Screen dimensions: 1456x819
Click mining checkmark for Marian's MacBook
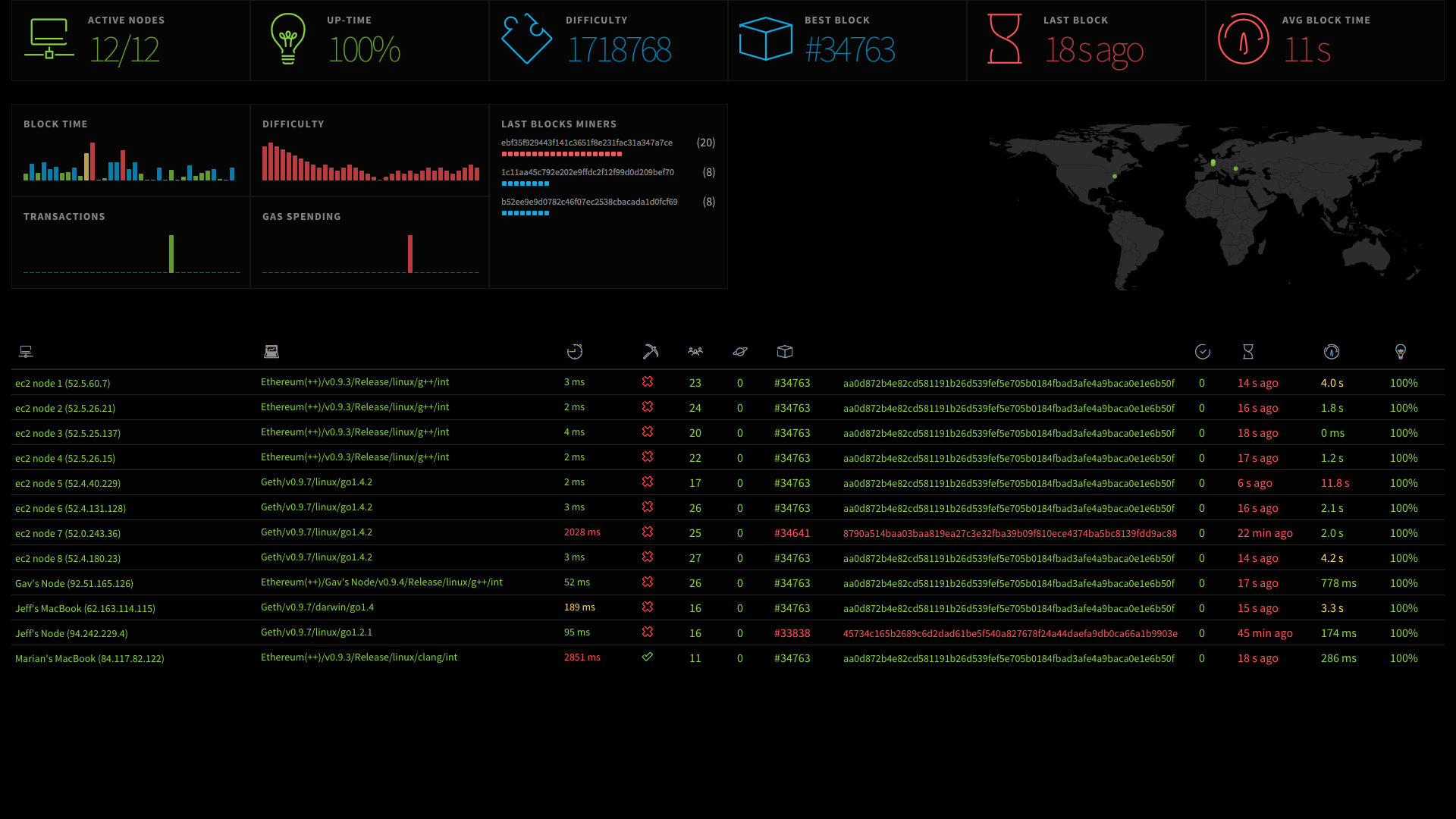[648, 657]
